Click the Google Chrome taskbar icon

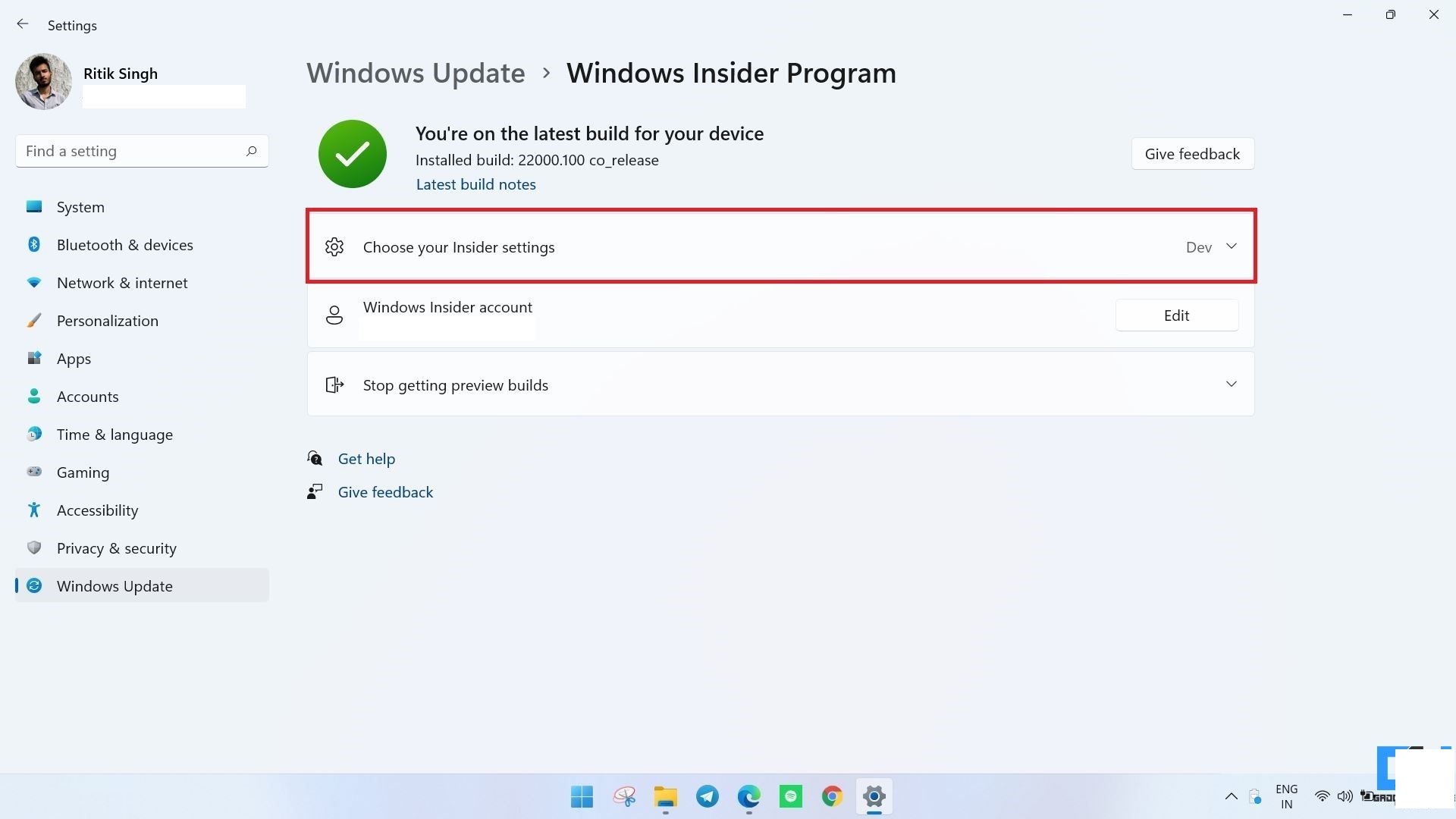pos(832,796)
